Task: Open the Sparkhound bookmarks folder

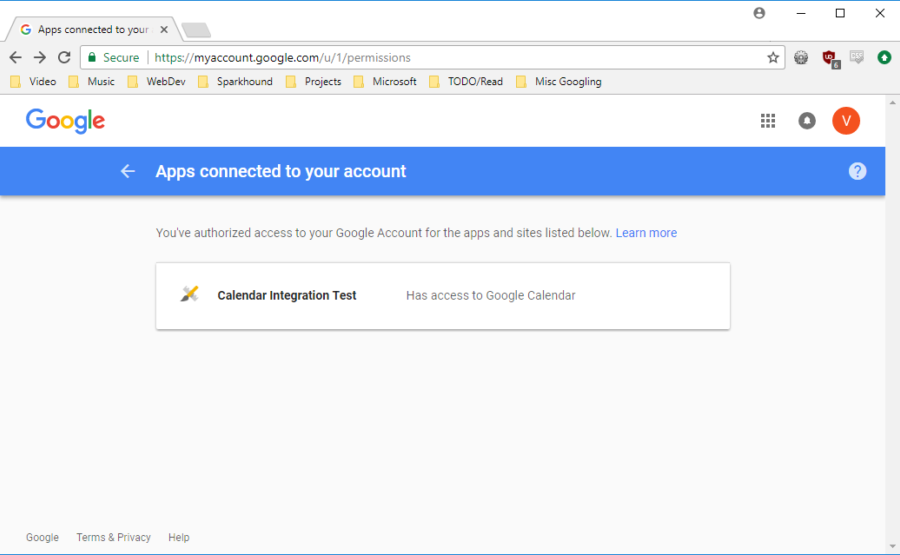Action: point(235,81)
